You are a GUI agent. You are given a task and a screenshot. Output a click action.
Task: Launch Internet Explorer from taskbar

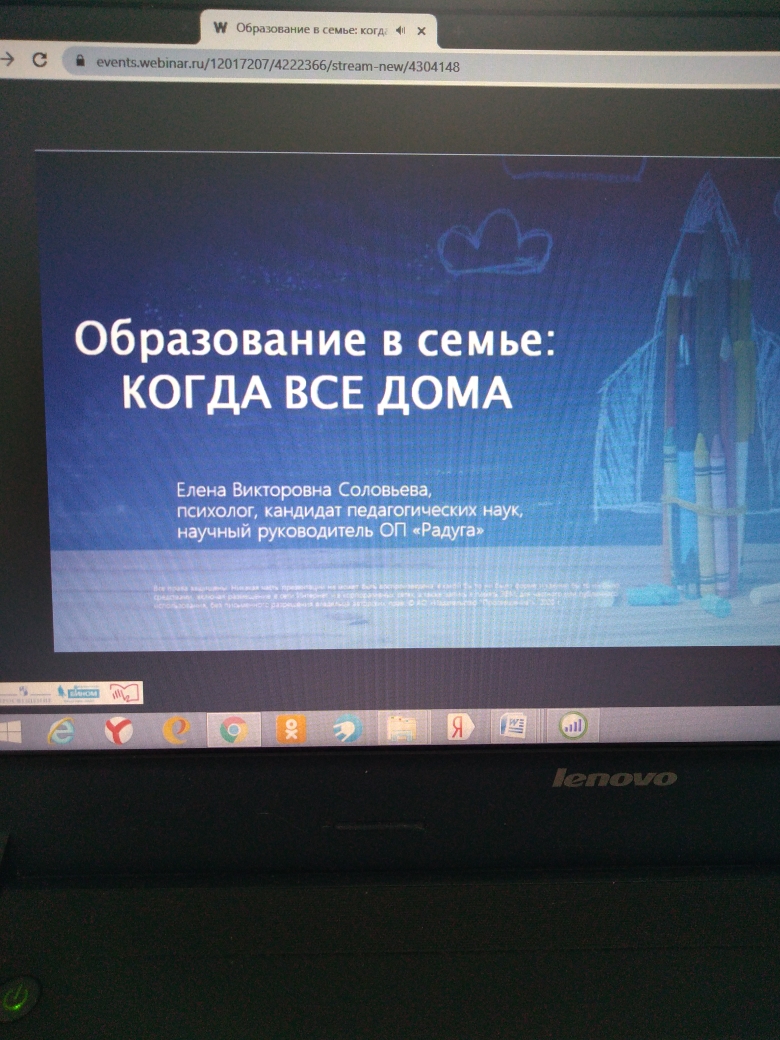[x=62, y=731]
